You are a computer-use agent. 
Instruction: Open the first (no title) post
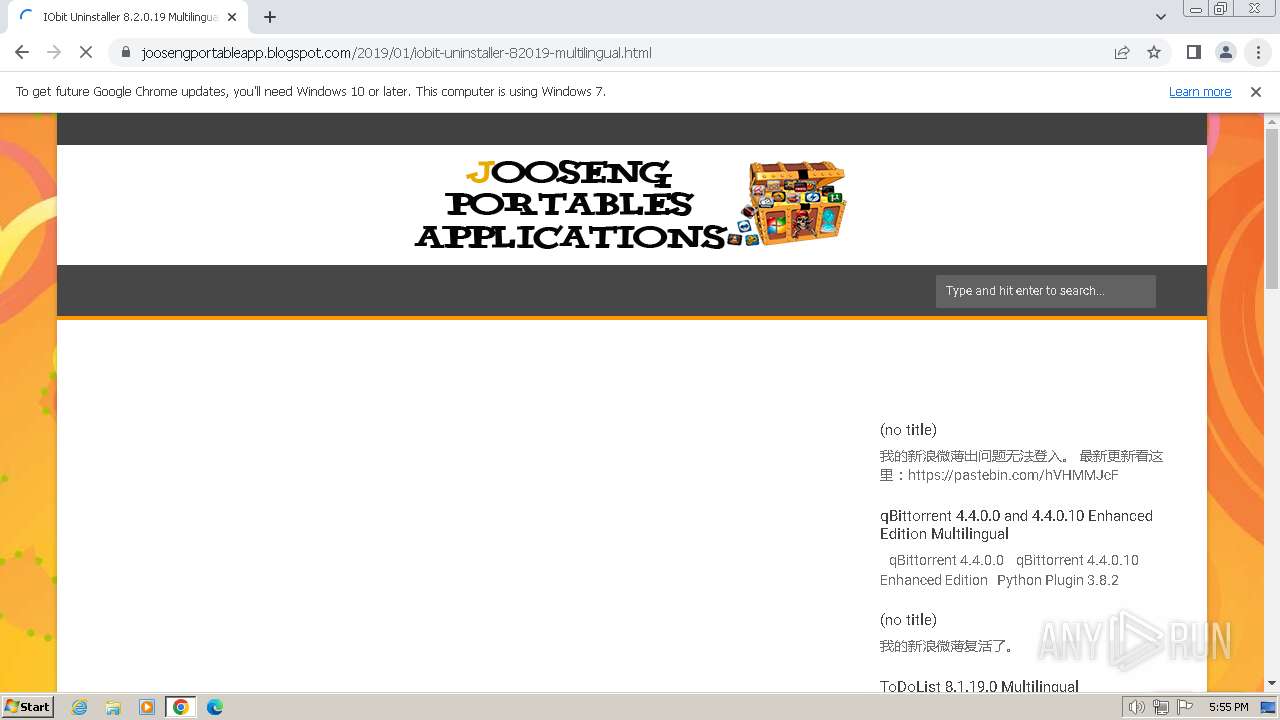[x=908, y=430]
